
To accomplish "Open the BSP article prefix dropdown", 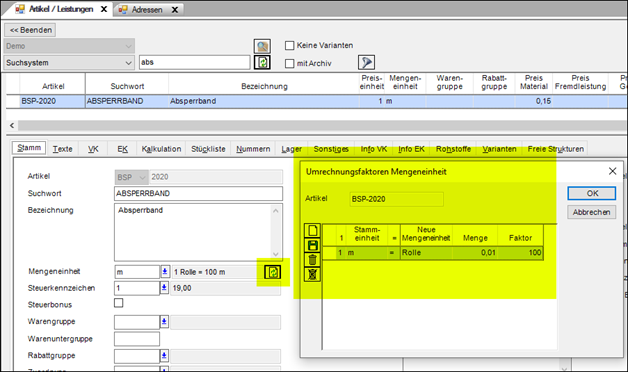I will (132, 177).
